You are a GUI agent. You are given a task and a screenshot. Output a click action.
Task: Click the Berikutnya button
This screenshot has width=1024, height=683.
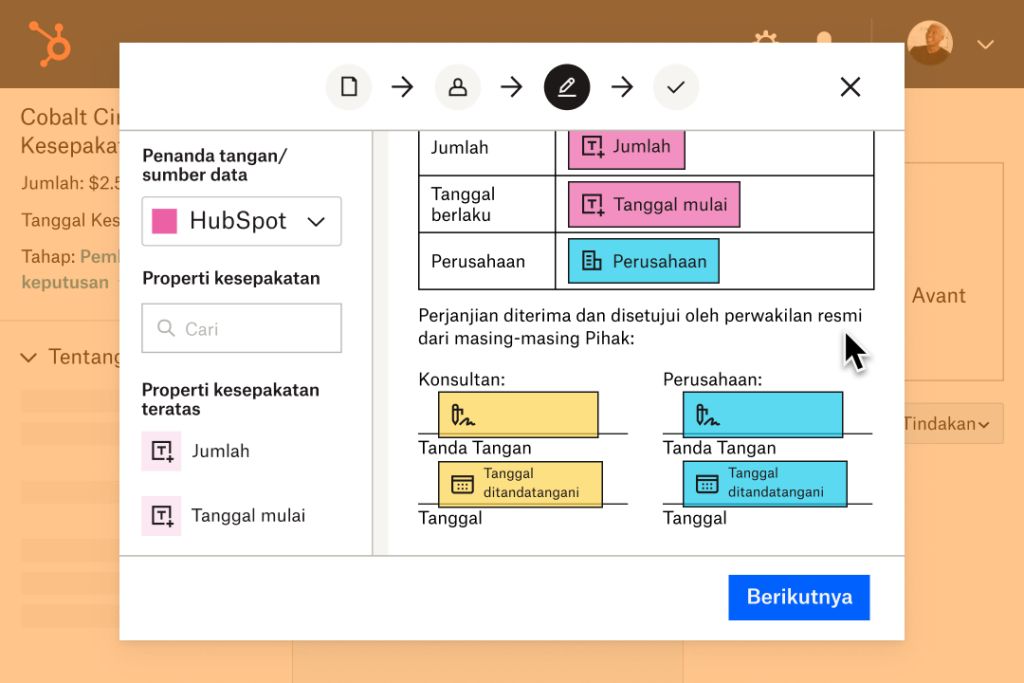(x=799, y=597)
